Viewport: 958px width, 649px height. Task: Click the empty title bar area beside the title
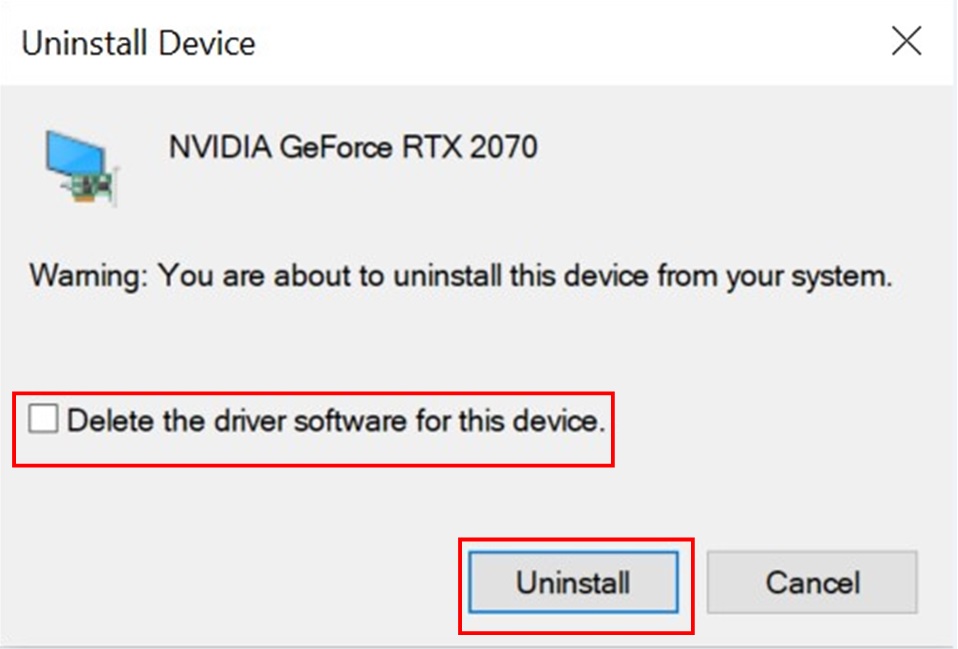click(x=568, y=42)
